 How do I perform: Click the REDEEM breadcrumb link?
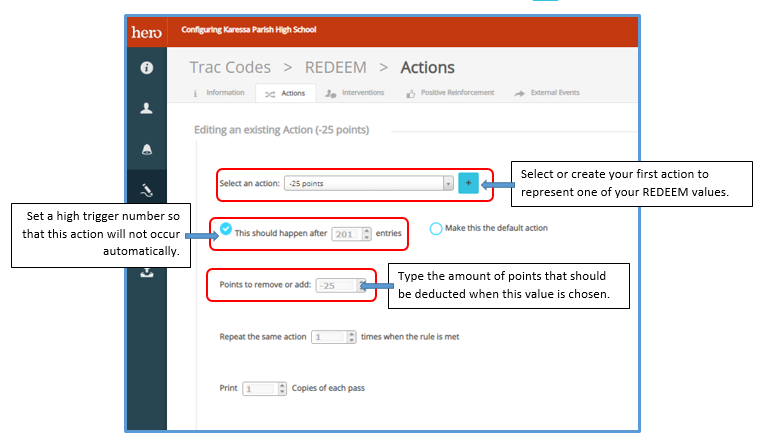[335, 68]
